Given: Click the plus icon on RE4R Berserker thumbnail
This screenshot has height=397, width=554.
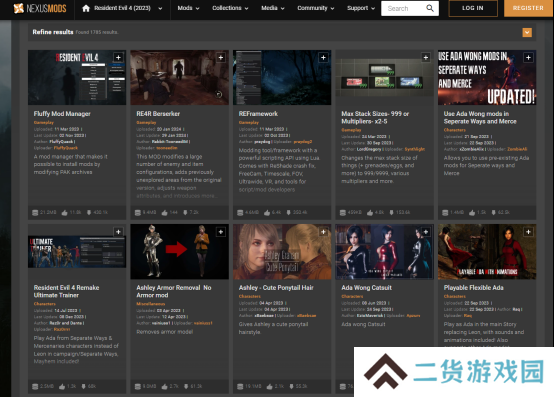Looking at the screenshot, I should (x=221, y=57).
